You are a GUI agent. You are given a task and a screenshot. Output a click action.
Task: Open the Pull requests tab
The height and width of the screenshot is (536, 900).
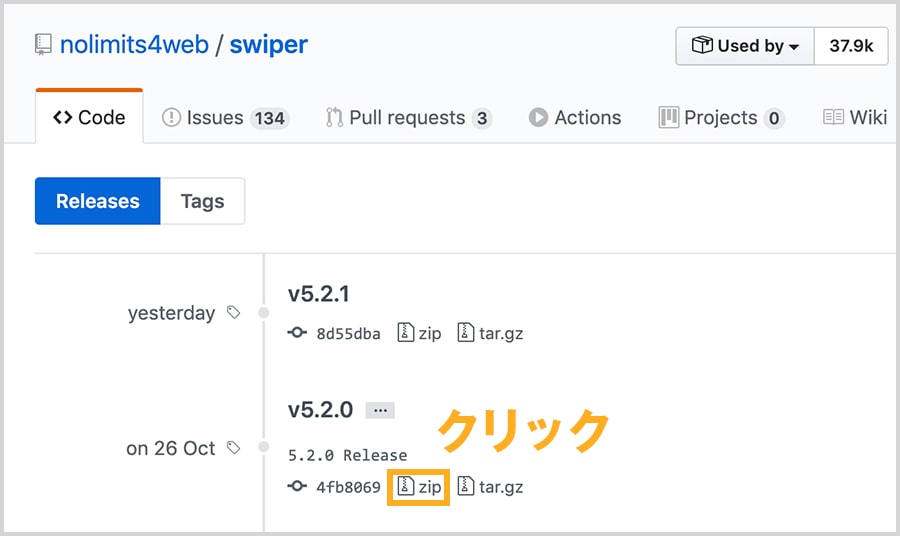[x=409, y=118]
